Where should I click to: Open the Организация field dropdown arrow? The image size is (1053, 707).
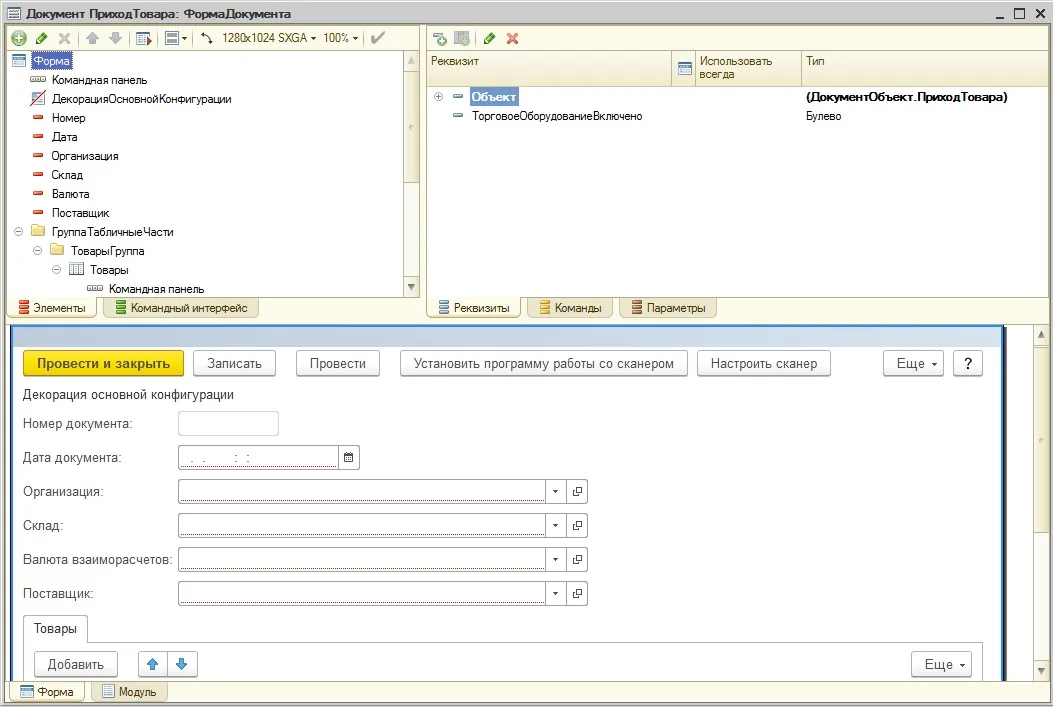[555, 491]
